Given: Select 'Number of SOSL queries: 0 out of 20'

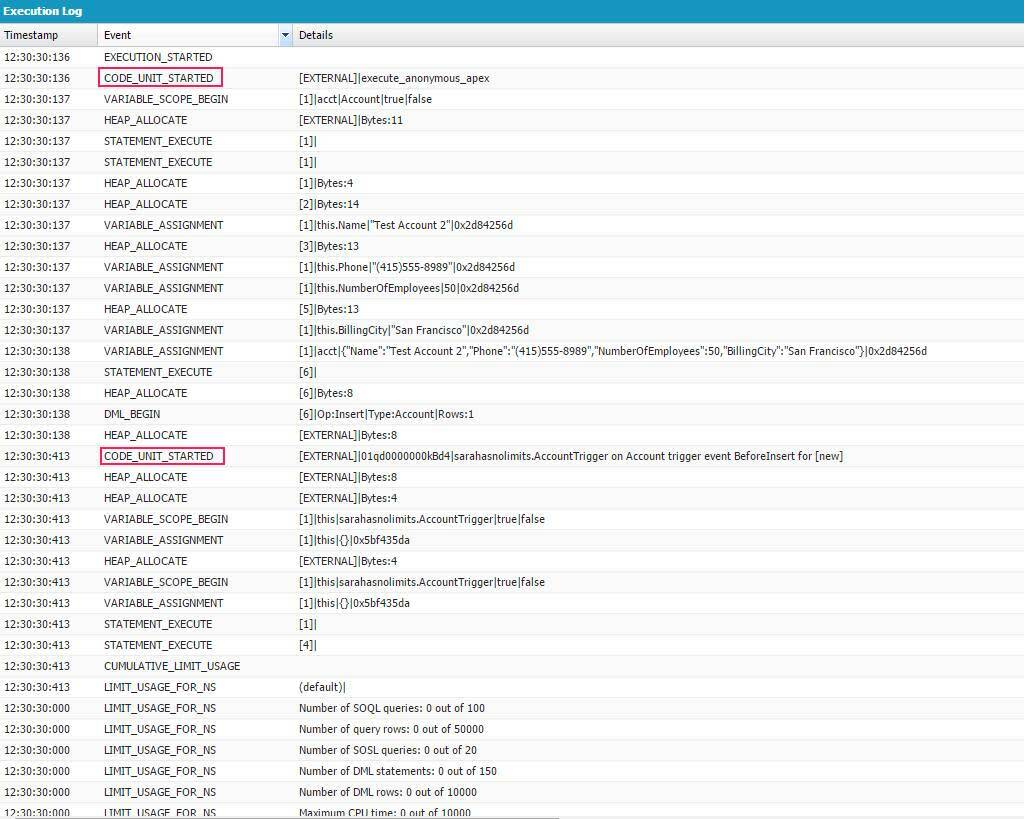Looking at the screenshot, I should 388,750.
